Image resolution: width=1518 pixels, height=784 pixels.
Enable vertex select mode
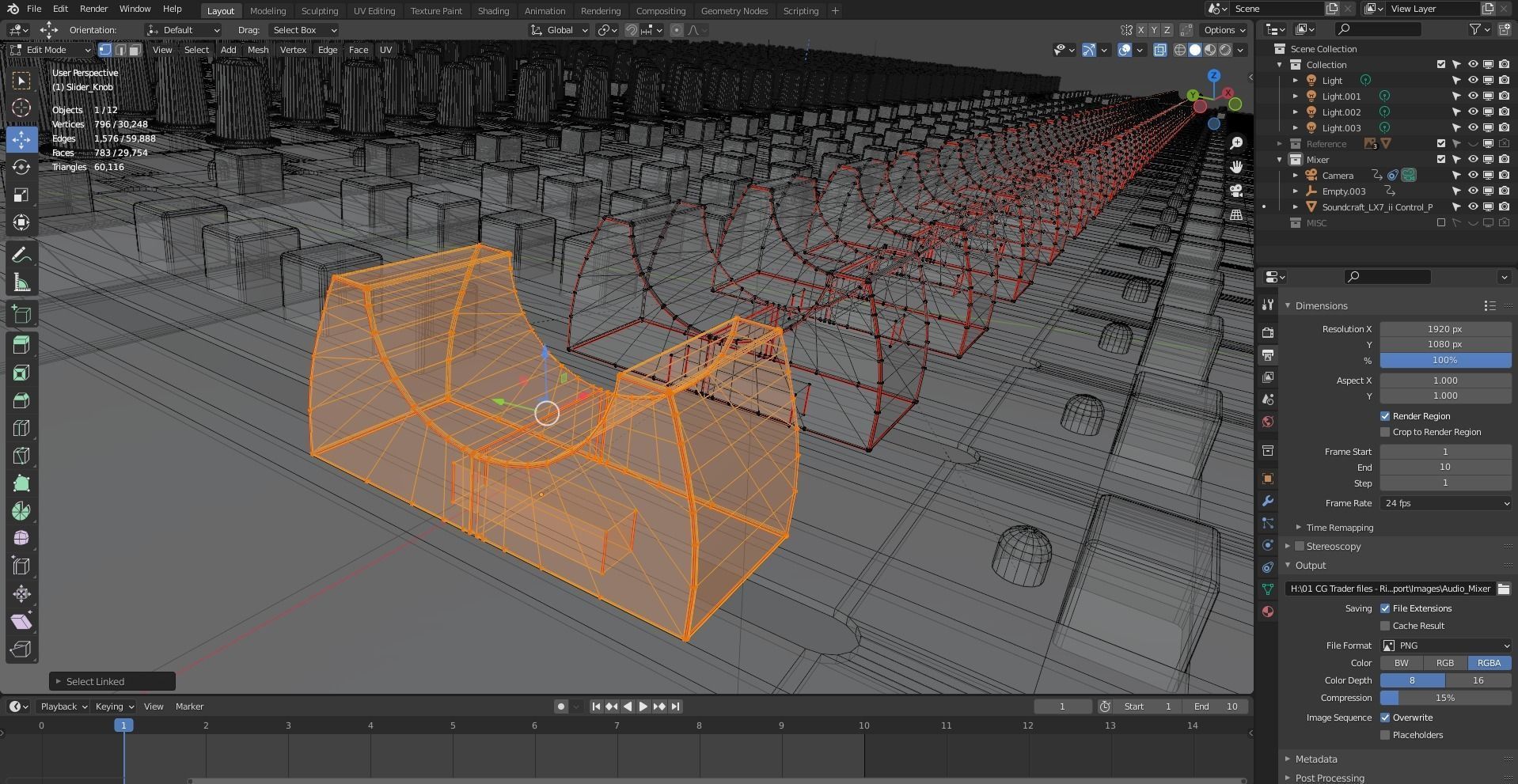click(105, 50)
